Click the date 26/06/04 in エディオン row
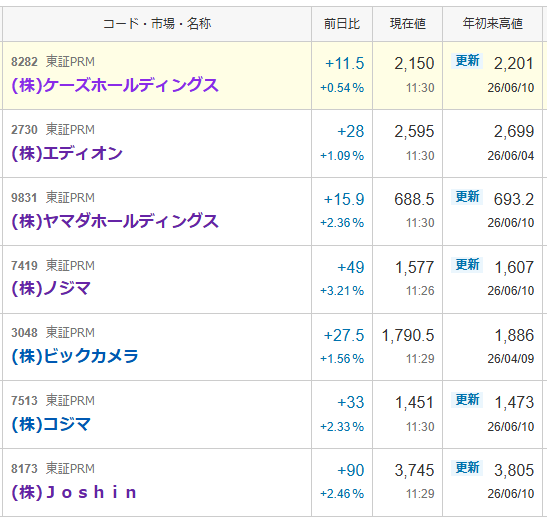The height and width of the screenshot is (520, 547). pyautogui.click(x=511, y=156)
